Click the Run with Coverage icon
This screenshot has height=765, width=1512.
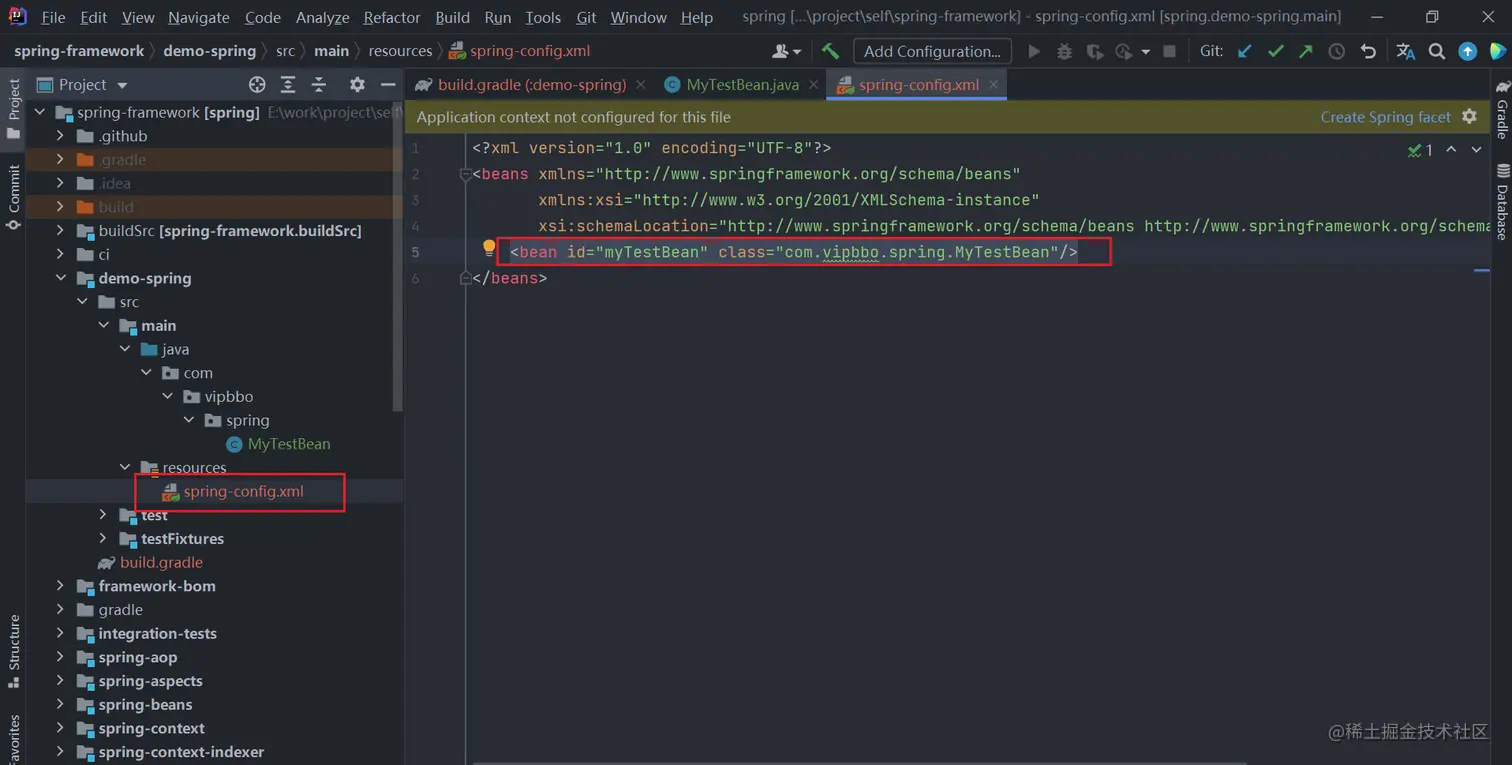[x=1094, y=51]
